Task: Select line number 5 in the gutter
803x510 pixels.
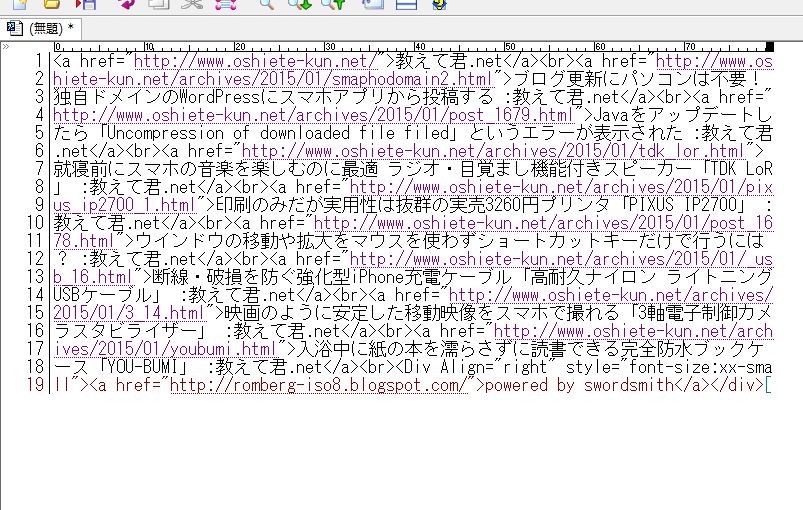Action: [x=39, y=133]
